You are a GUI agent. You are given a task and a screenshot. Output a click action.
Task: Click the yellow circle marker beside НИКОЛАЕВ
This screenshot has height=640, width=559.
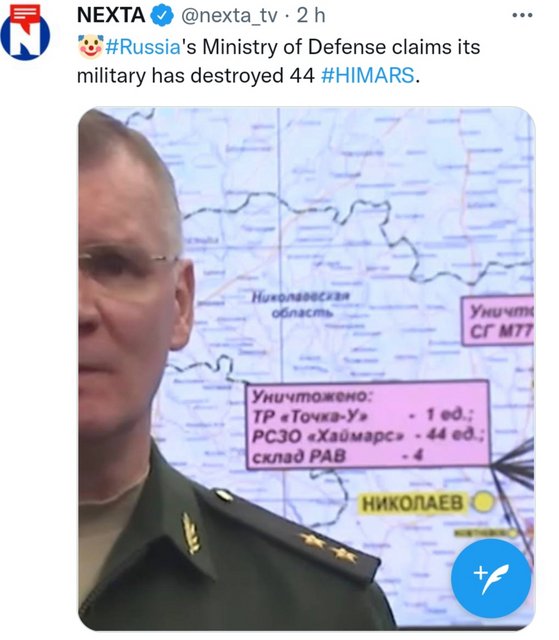click(x=483, y=502)
